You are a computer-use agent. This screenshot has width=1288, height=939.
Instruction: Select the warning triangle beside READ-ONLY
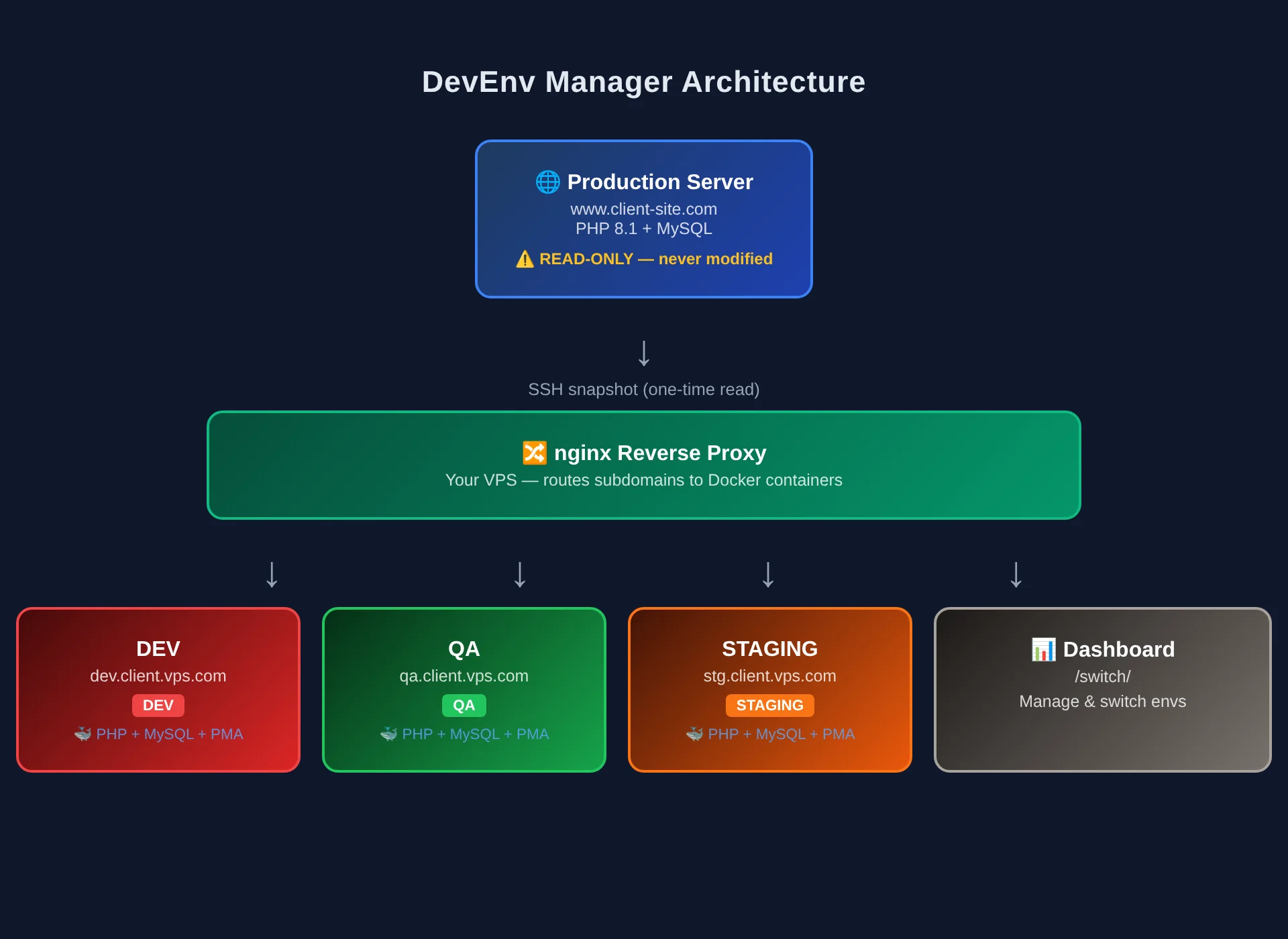[524, 259]
